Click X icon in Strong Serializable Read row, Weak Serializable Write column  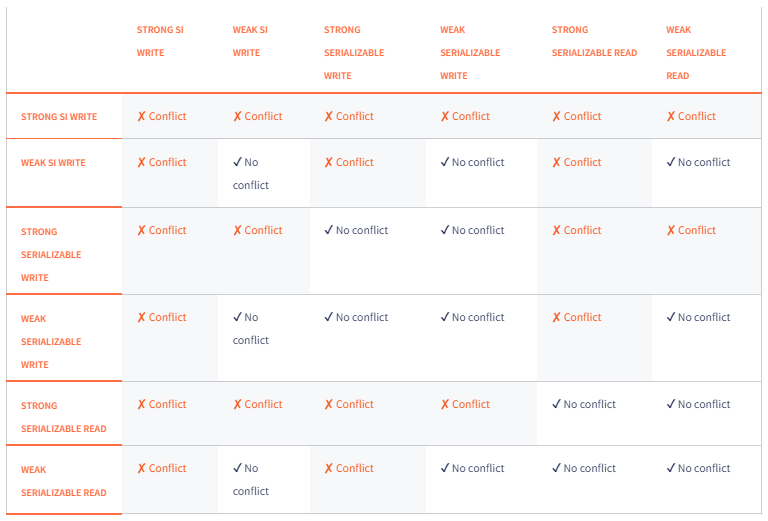(x=445, y=405)
